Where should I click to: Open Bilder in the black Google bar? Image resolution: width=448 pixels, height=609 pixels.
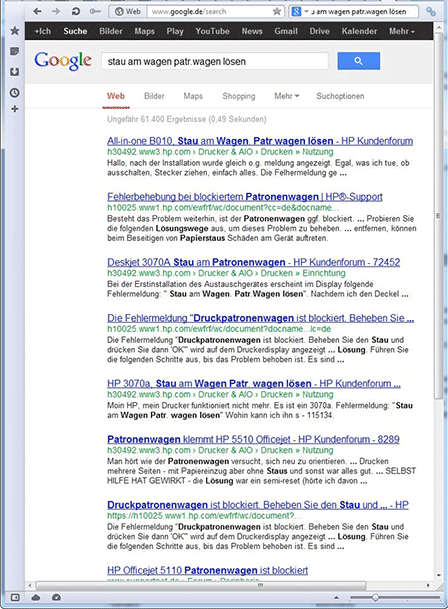point(111,31)
